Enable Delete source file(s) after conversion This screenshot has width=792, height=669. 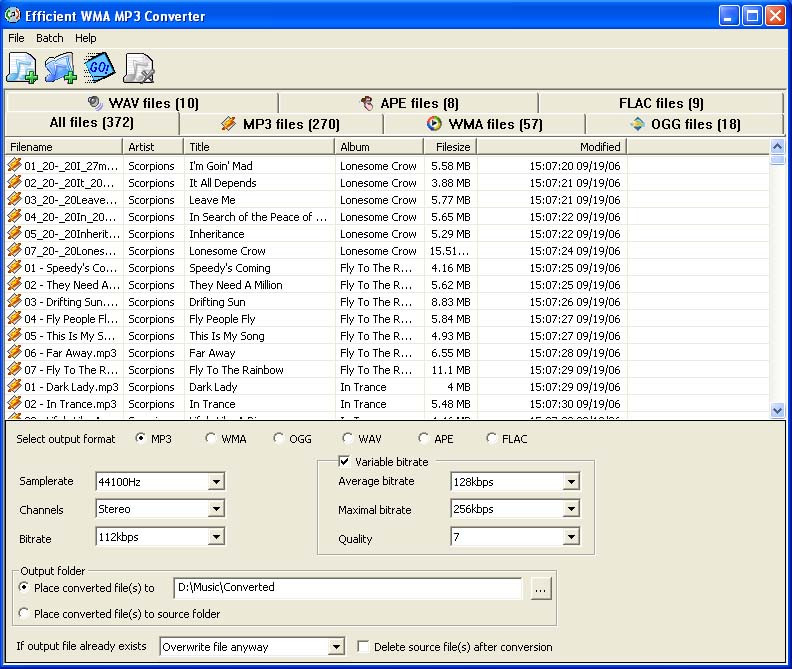pos(363,646)
